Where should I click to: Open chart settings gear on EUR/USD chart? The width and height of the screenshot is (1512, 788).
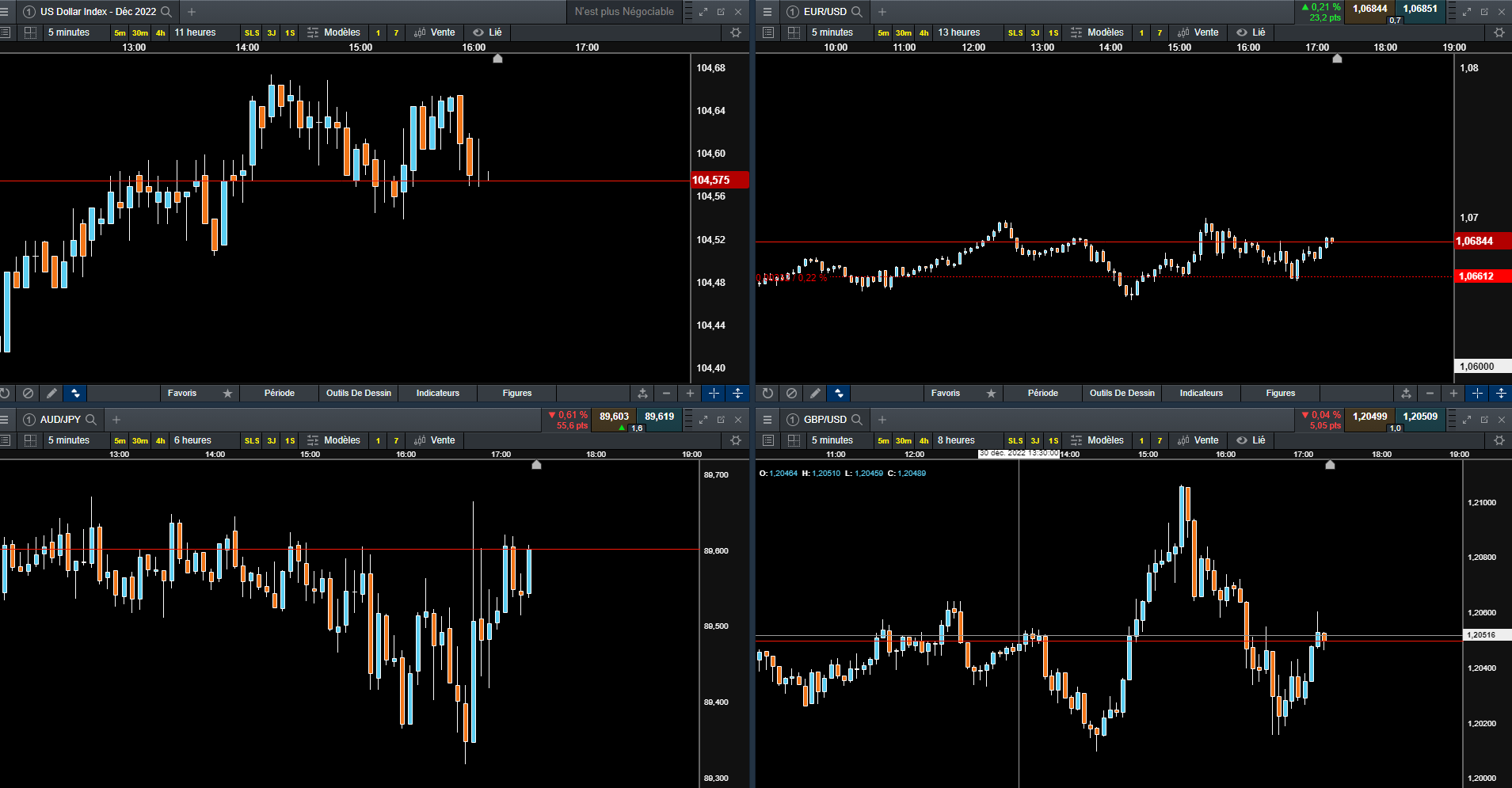coord(1499,32)
